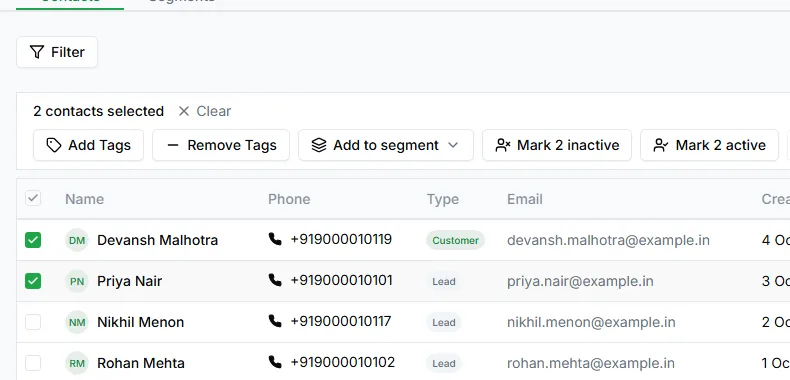Check Nikhil Menon's checkbox
The height and width of the screenshot is (380, 790).
pyautogui.click(x=33, y=322)
